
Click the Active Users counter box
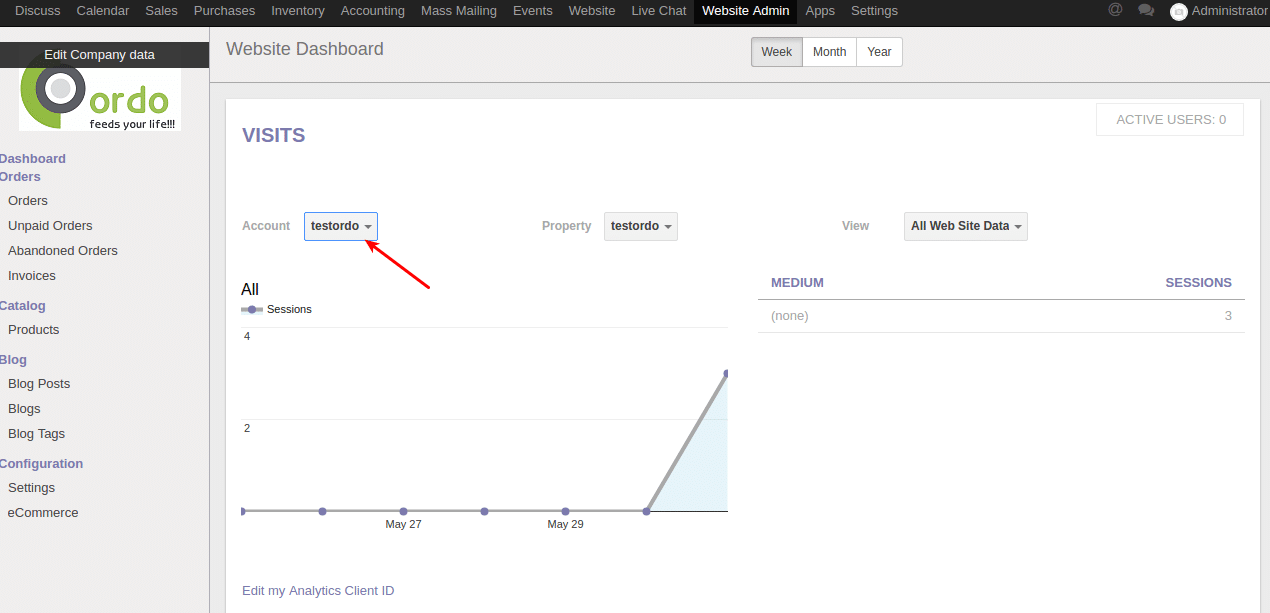[1170, 120]
